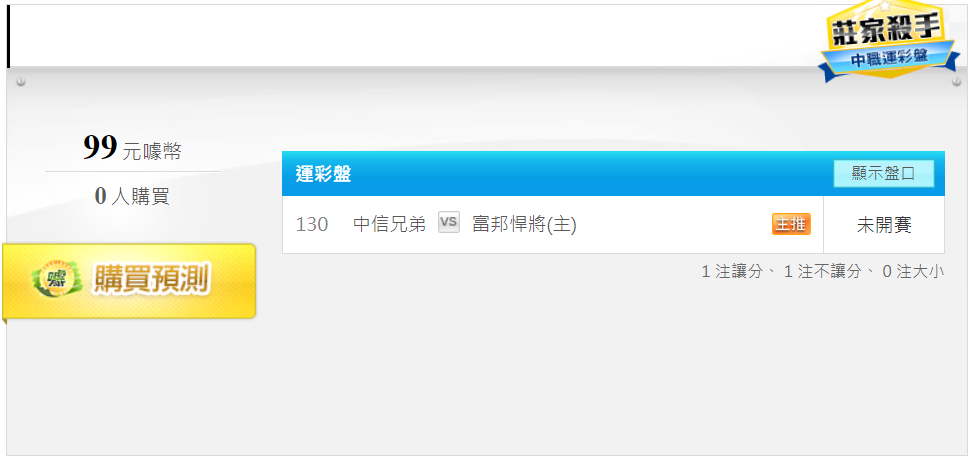Click the VS icon between teams
The height and width of the screenshot is (466, 977).
click(449, 222)
